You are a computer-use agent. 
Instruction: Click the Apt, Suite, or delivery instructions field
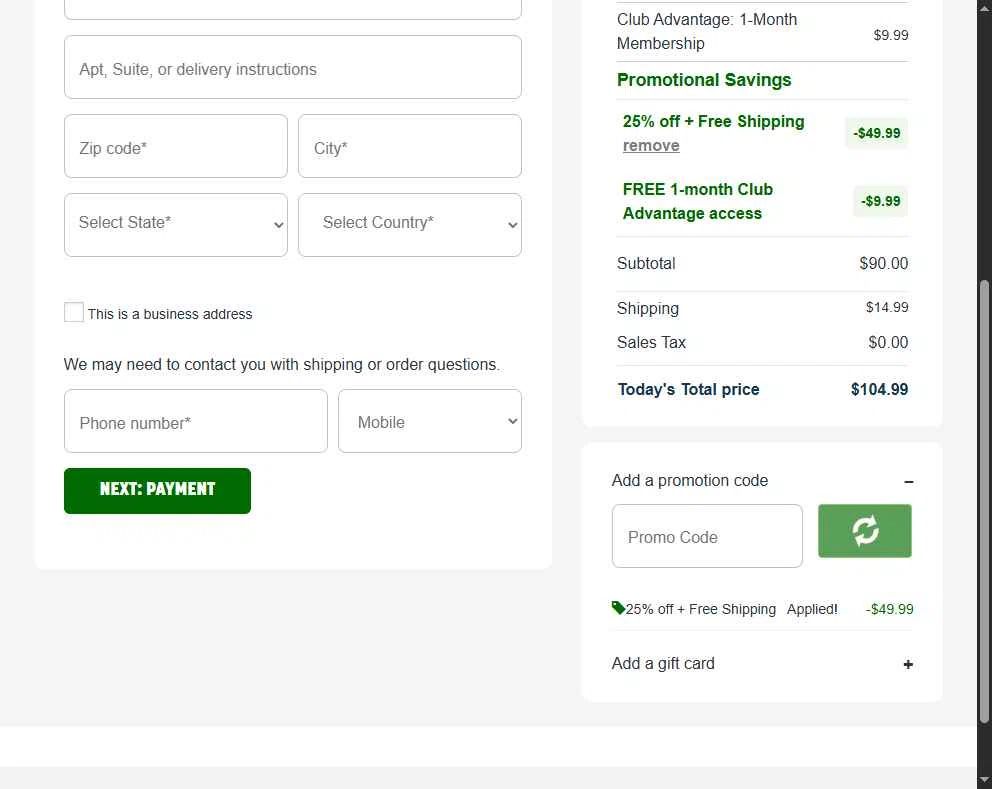click(293, 68)
